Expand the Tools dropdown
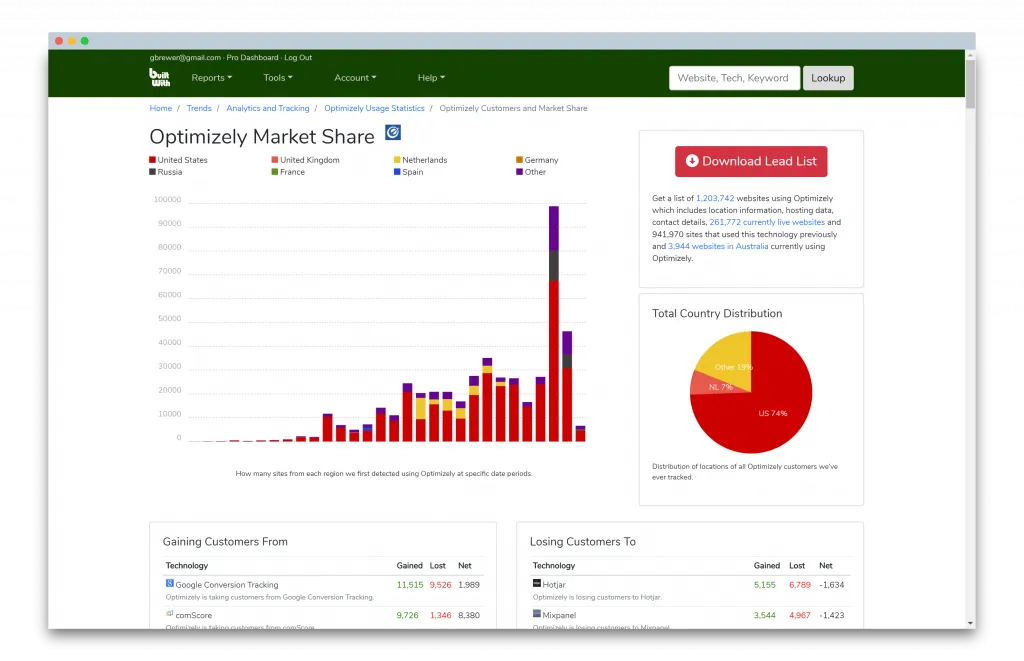The width and height of the screenshot is (1024, 661). point(277,78)
